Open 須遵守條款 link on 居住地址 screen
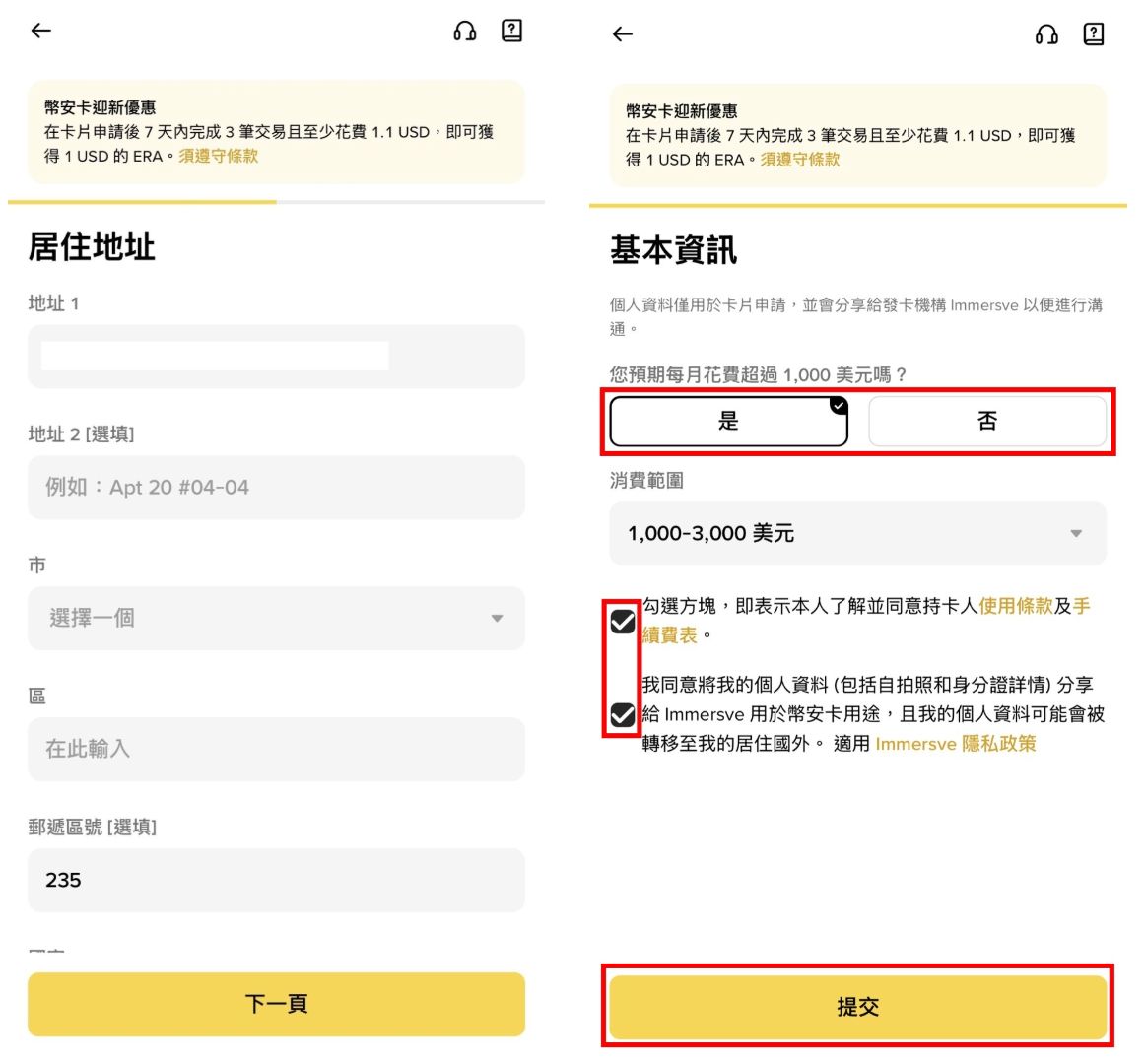 coord(219,156)
